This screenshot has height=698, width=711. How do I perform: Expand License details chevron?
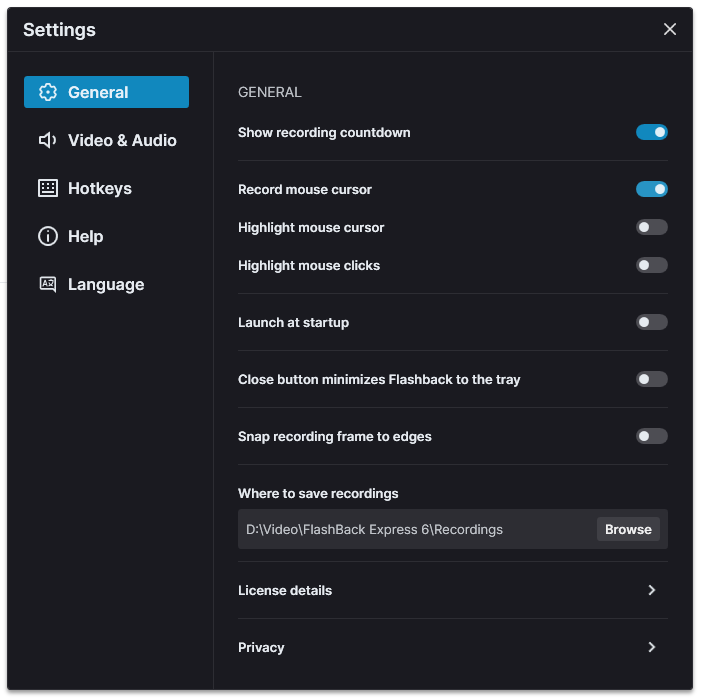(x=652, y=590)
